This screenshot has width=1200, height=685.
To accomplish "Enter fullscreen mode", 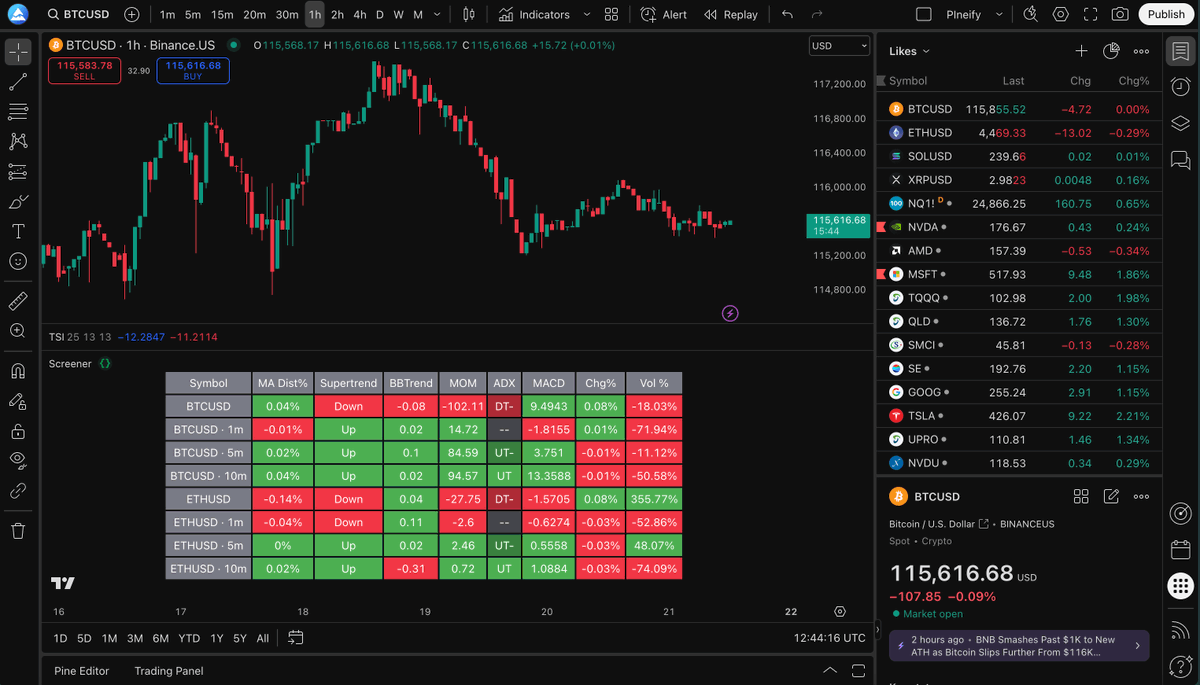I will [x=1090, y=14].
